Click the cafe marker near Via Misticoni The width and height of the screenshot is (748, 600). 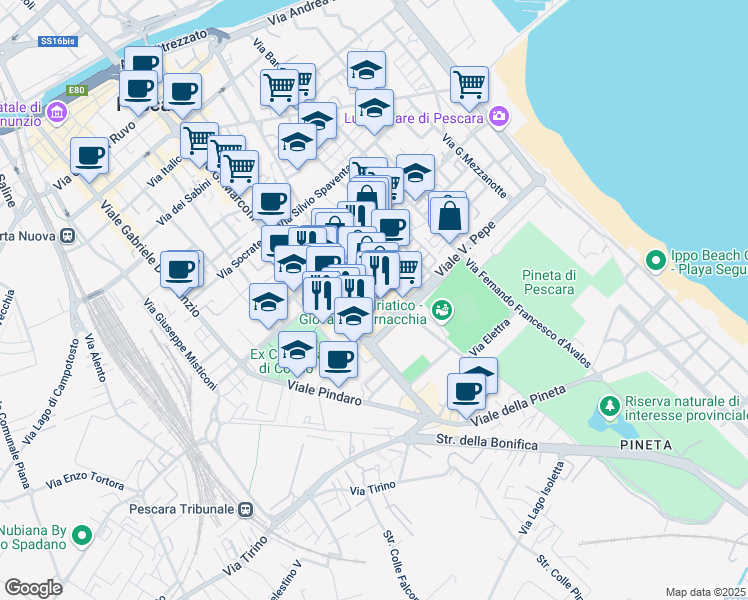179,271
